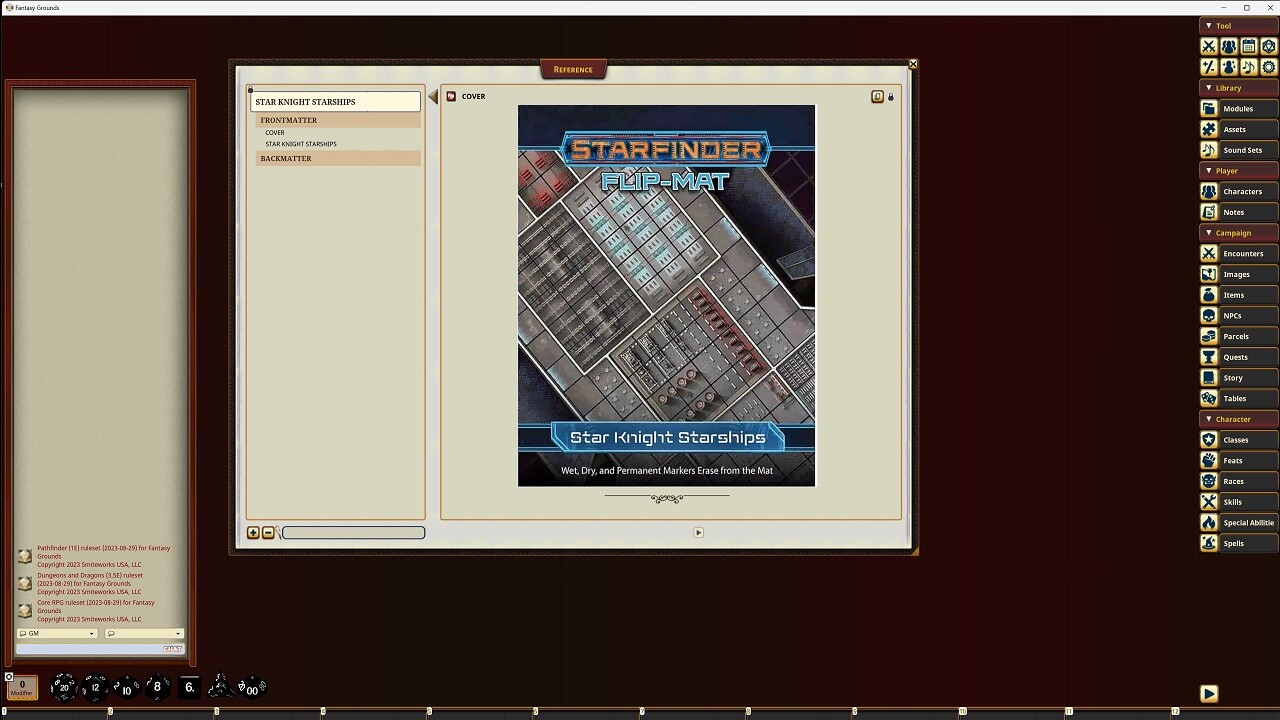Send a message with the CHAT button
The width and height of the screenshot is (1280, 720).
[172, 648]
